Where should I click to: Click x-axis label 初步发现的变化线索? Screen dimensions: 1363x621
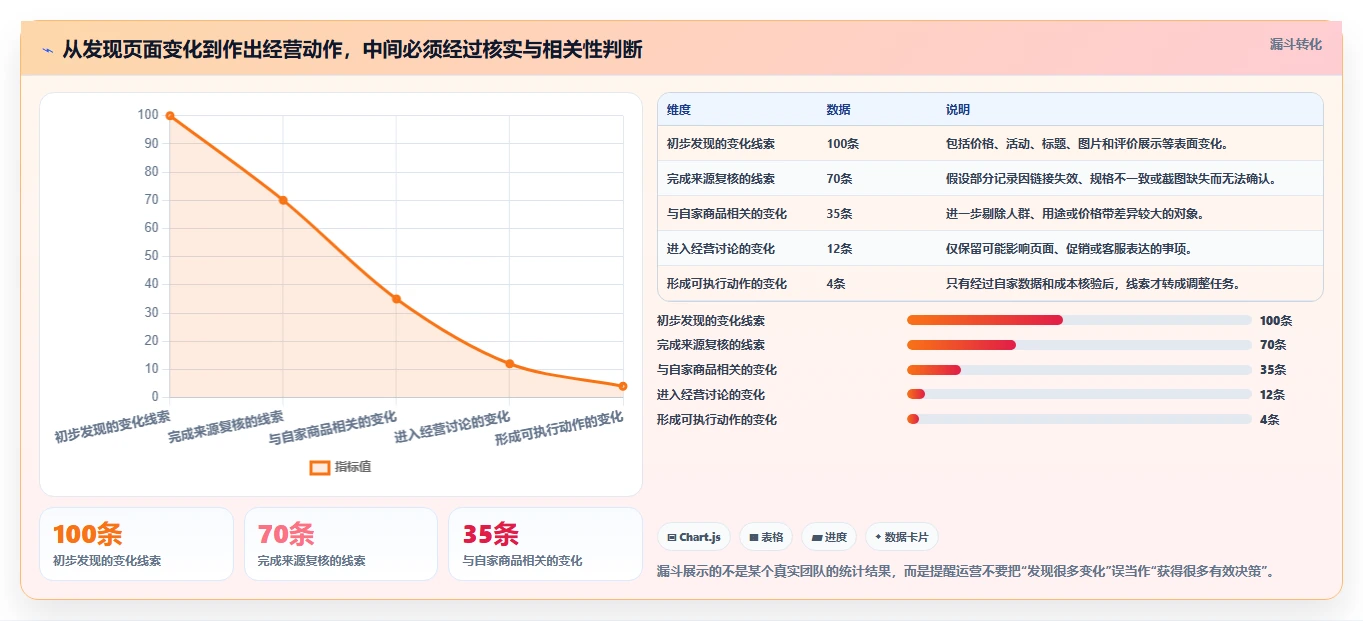(x=112, y=426)
